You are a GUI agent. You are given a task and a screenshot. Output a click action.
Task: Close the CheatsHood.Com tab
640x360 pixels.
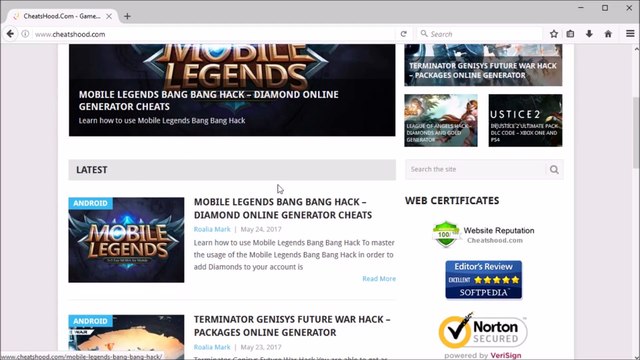point(109,16)
